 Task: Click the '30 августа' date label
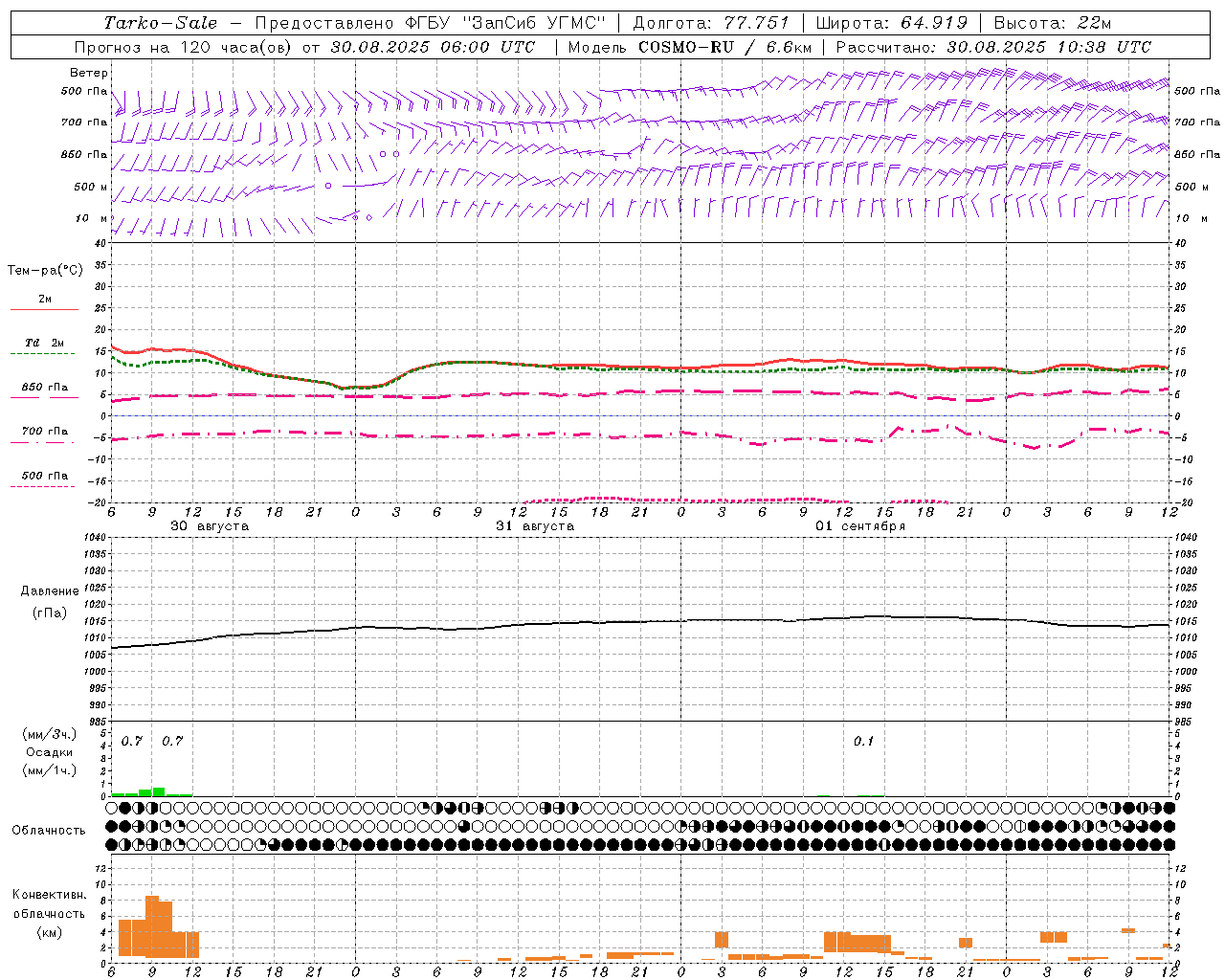(x=210, y=525)
